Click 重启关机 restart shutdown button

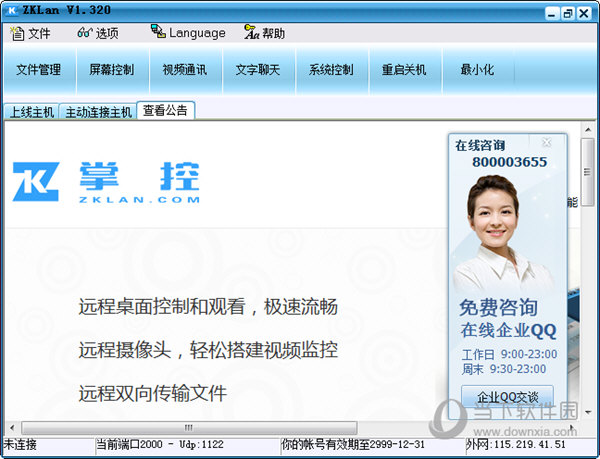(x=404, y=70)
